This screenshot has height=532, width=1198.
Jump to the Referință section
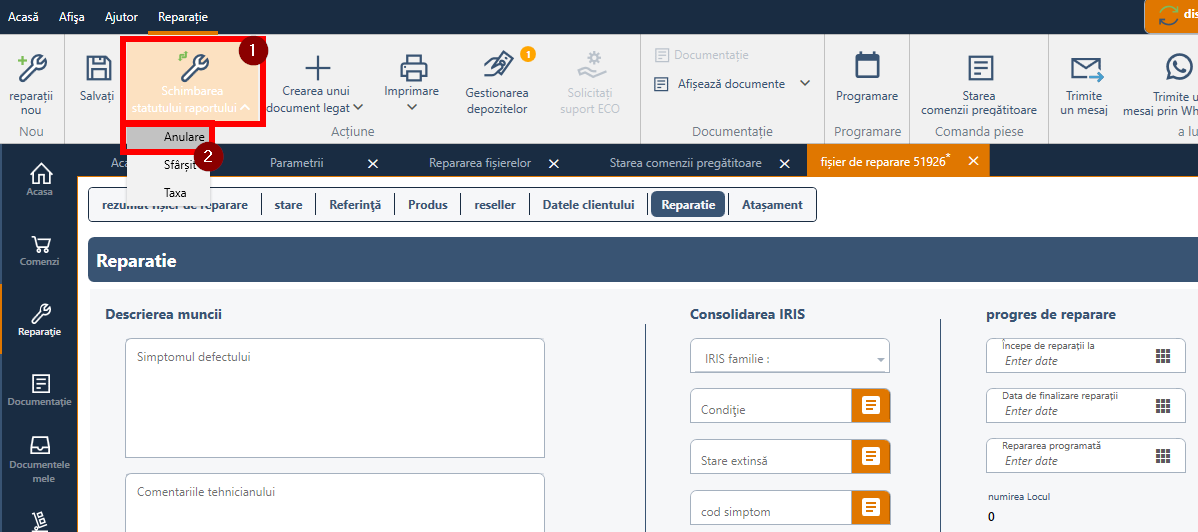coord(355,205)
